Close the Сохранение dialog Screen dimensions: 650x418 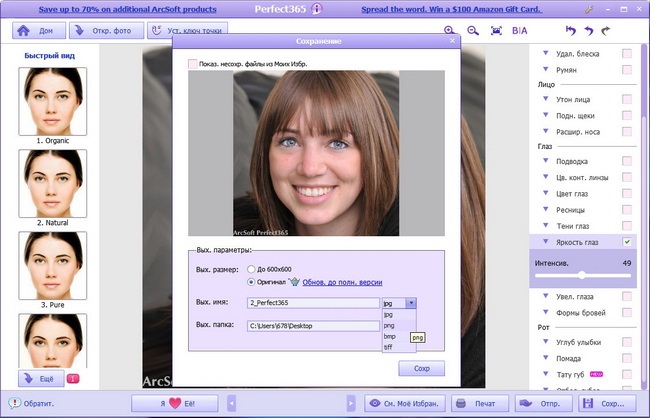tap(452, 41)
